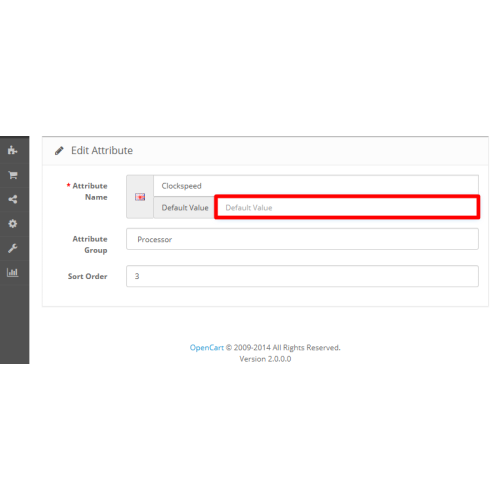This screenshot has width=500, height=500.
Task: Click the language flag icon
Action: pyautogui.click(x=140, y=197)
